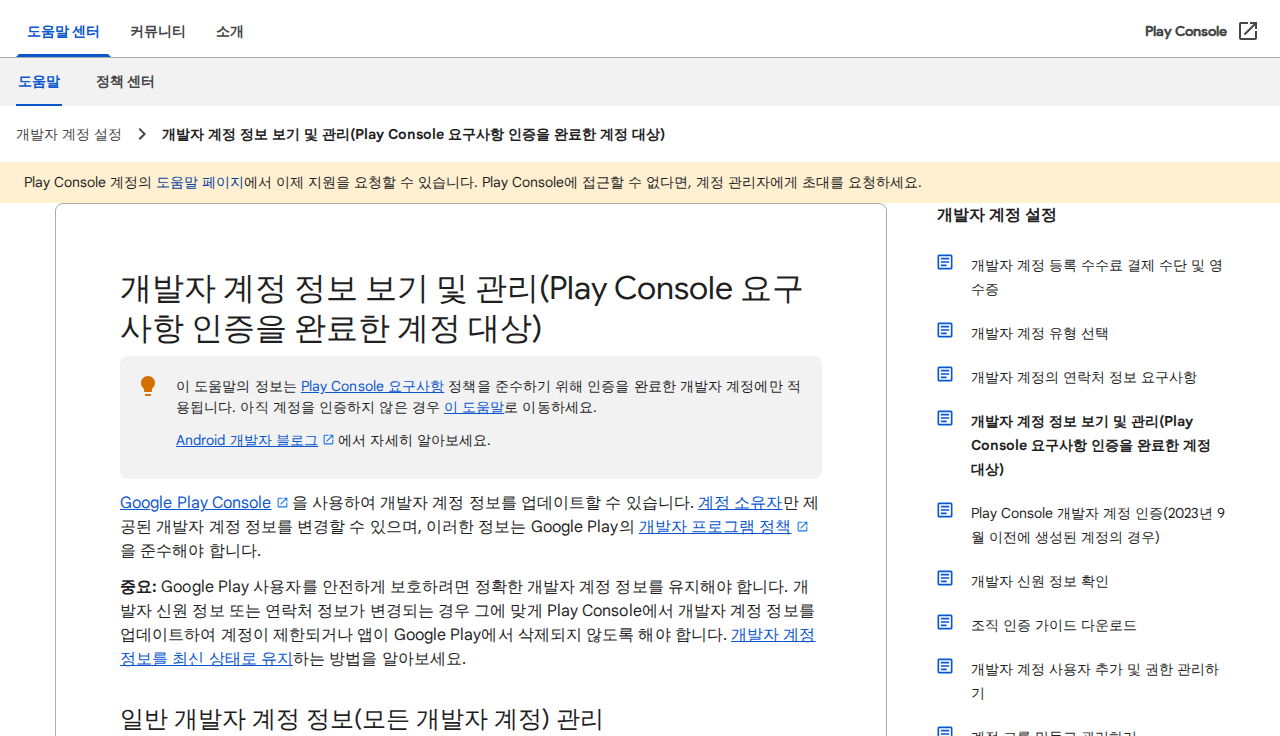Viewport: 1280px width, 736px height.
Task: Open sidebar 개발자 계정 유형 선택 article
Action: tap(1040, 333)
